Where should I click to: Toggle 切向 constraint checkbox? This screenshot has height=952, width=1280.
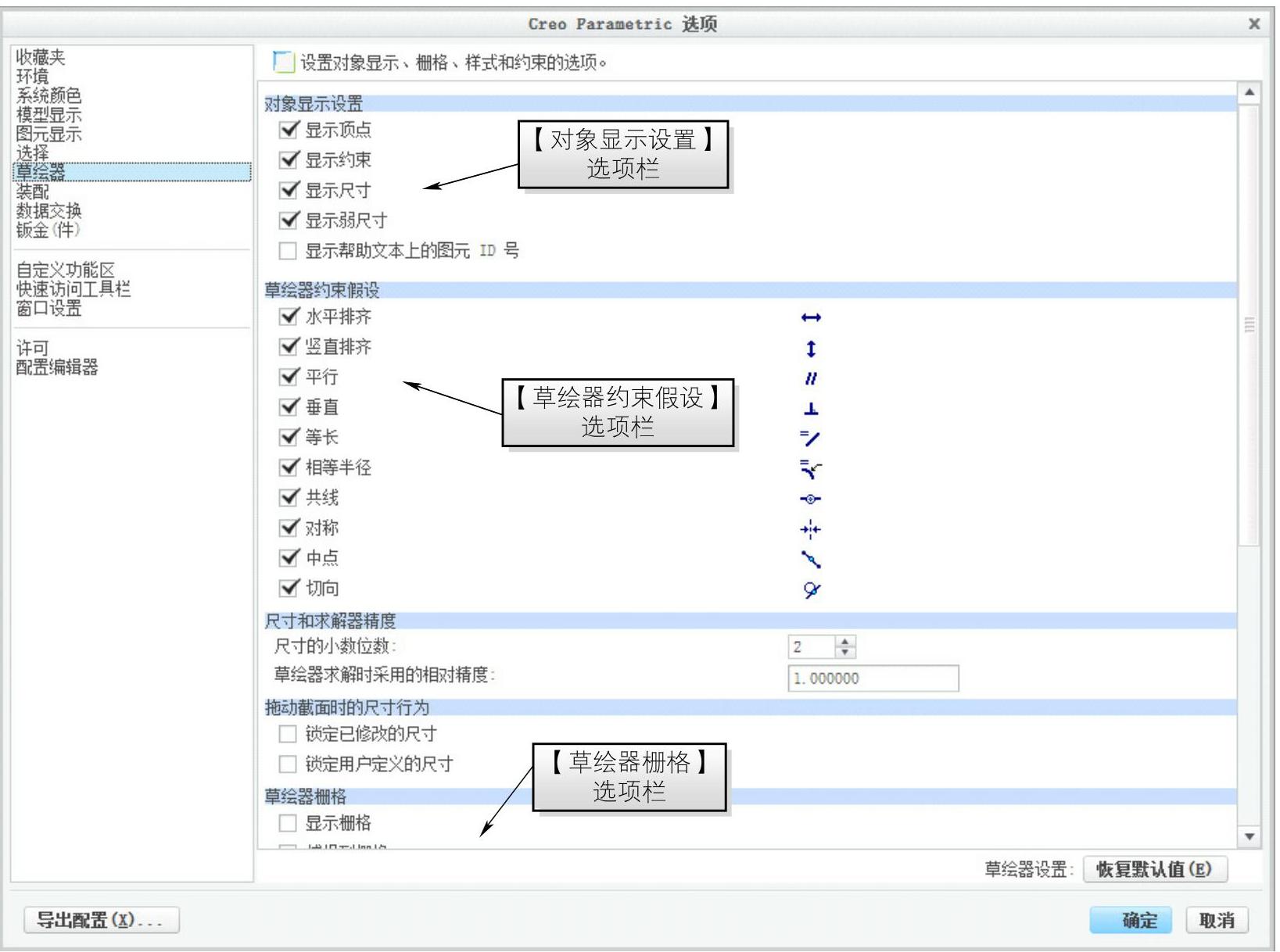coord(289,588)
